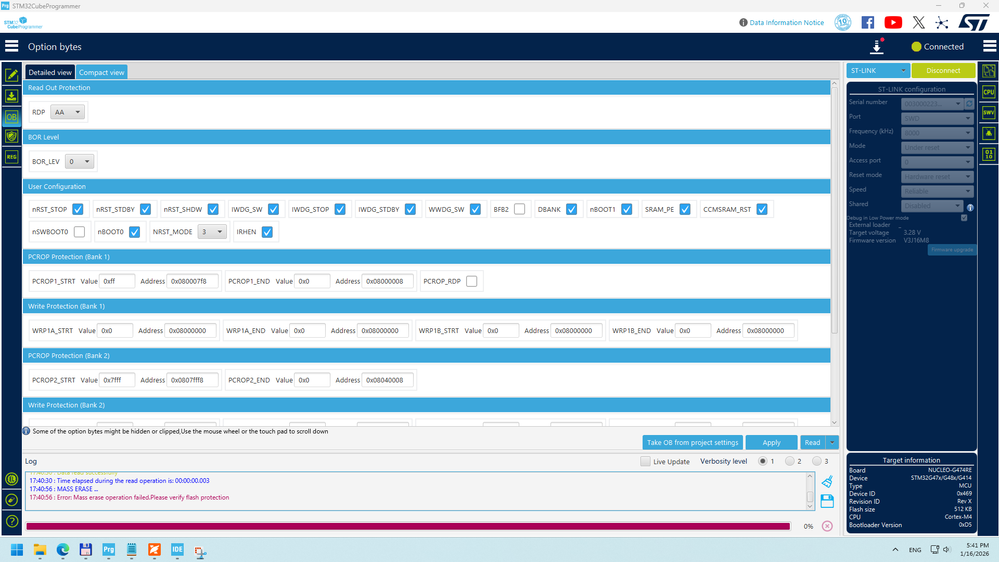This screenshot has height=562, width=999.
Task: Cancel the operation with the progress X icon
Action: click(x=827, y=526)
